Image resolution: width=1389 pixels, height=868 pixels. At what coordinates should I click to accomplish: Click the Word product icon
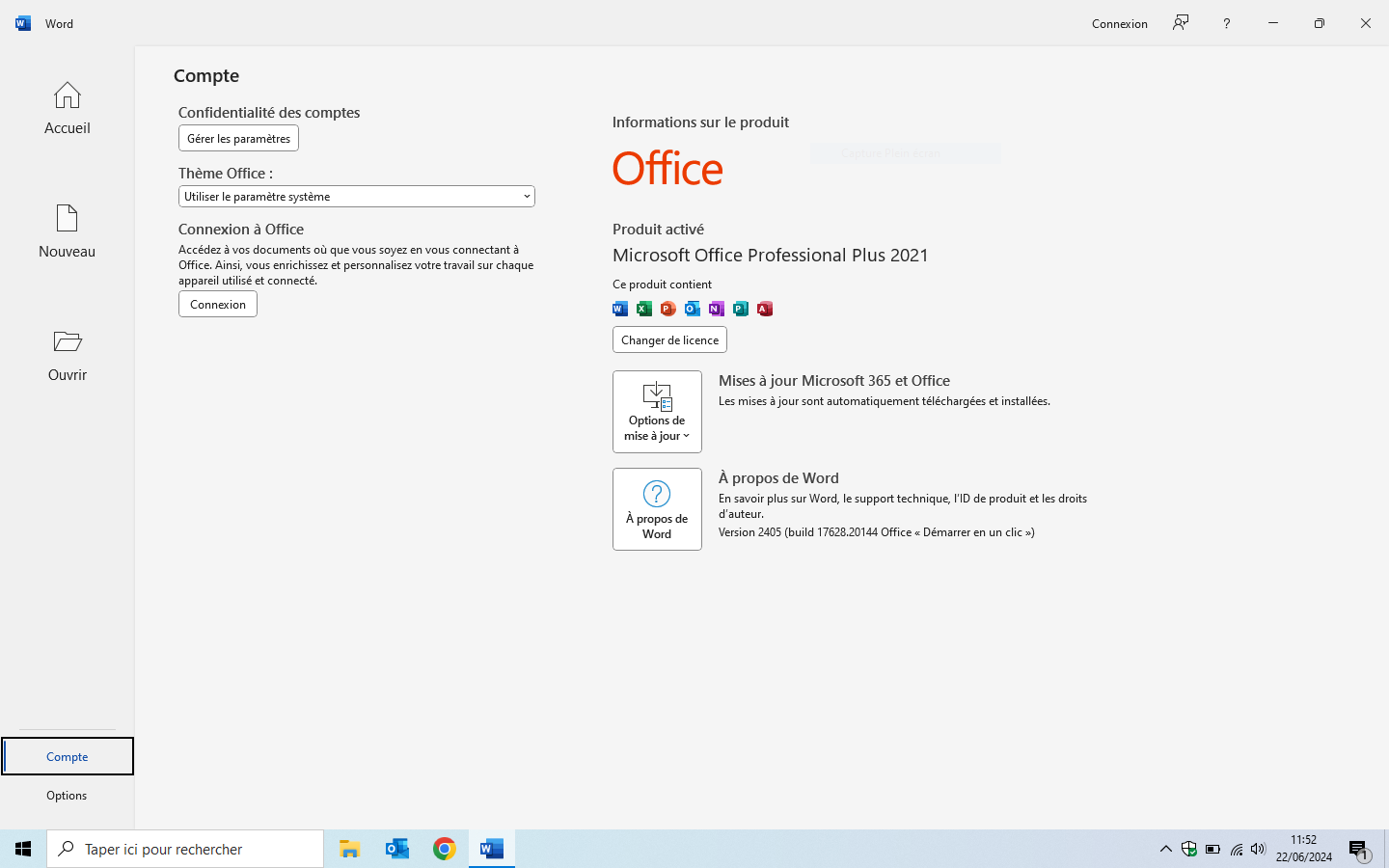coord(620,309)
